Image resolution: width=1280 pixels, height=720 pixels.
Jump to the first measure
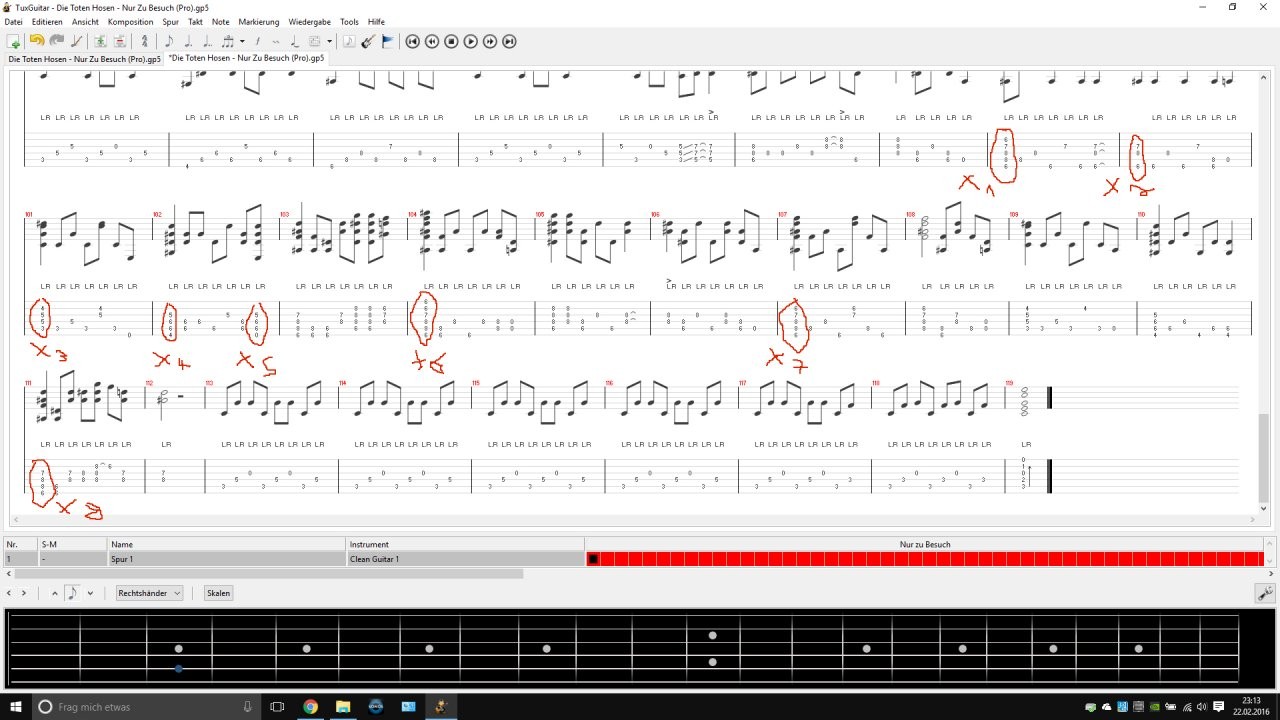[x=413, y=41]
